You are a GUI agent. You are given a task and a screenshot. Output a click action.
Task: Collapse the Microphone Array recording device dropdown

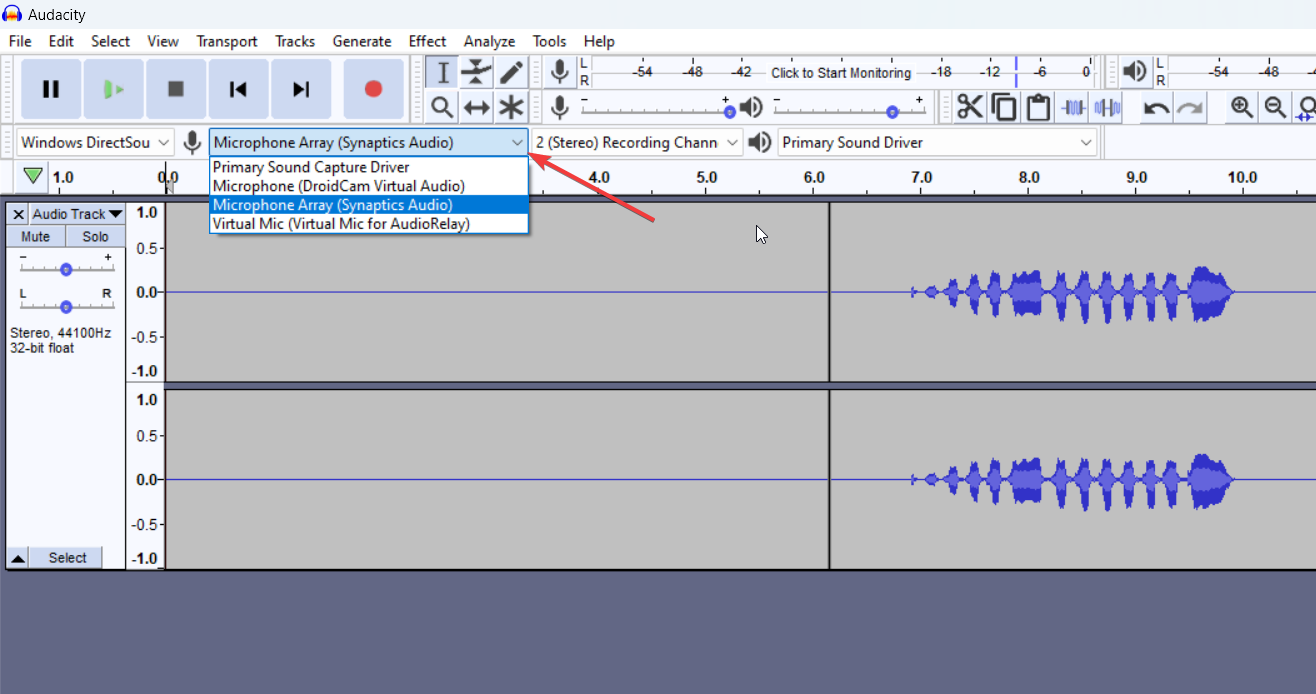coord(369,142)
